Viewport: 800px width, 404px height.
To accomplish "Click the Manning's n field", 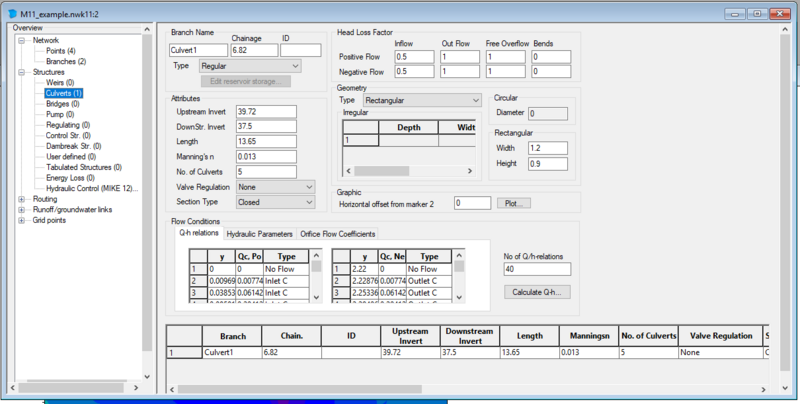I will (266, 157).
